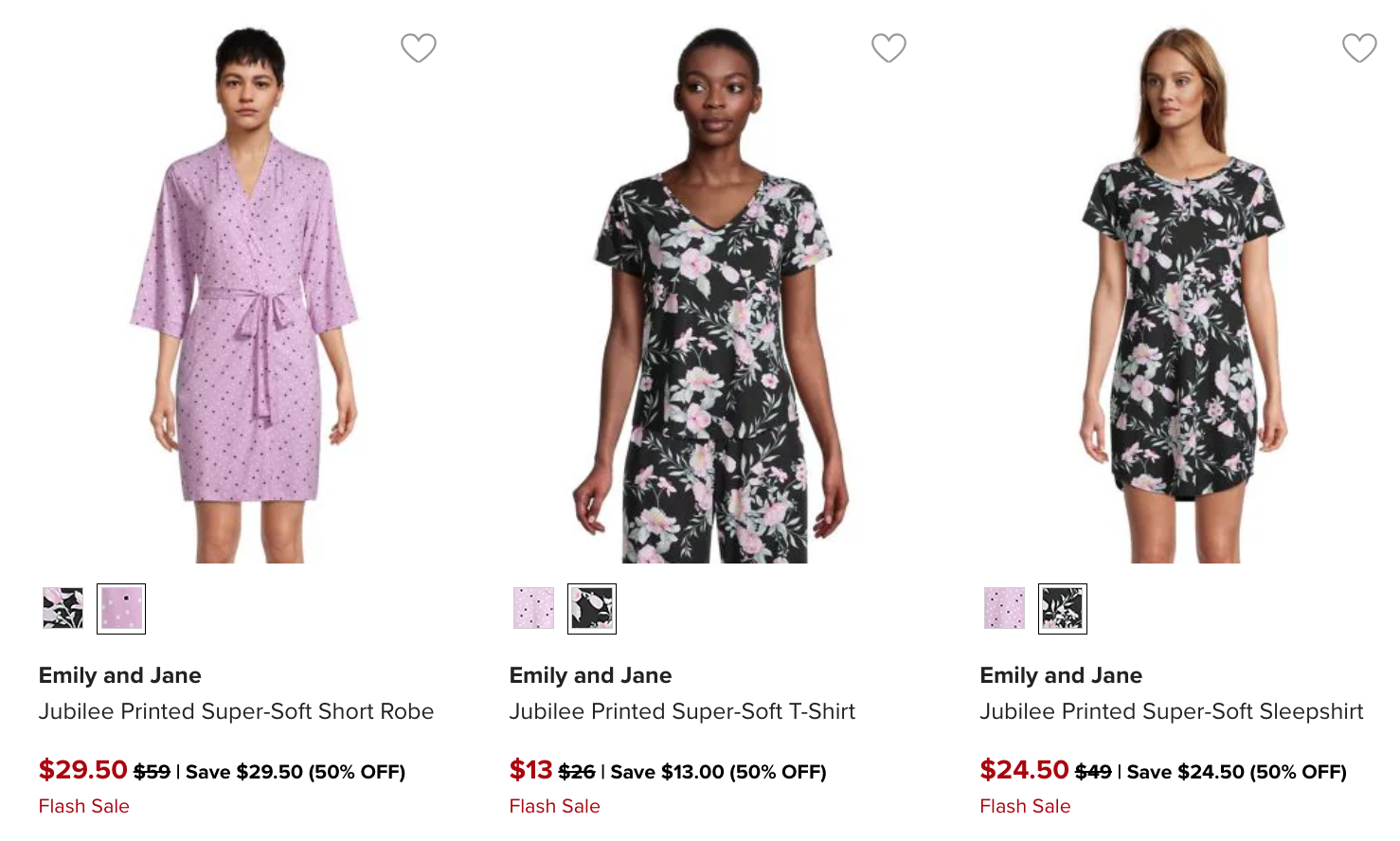Click the Jubilee Printed Super-Soft T-Shirt title
This screenshot has width=1400, height=841.
click(x=683, y=710)
